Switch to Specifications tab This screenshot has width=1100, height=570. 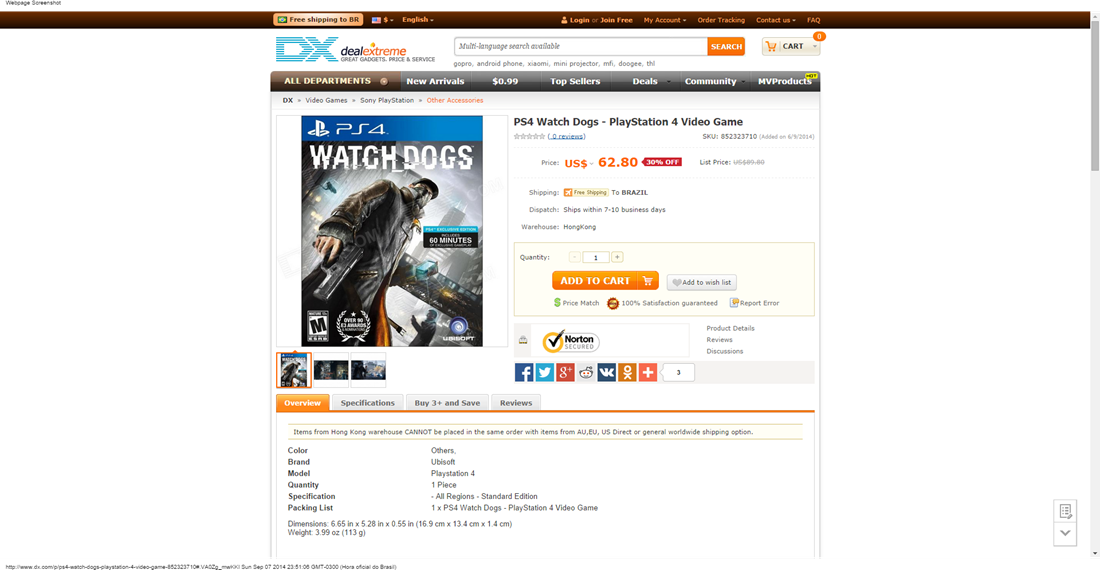[368, 403]
